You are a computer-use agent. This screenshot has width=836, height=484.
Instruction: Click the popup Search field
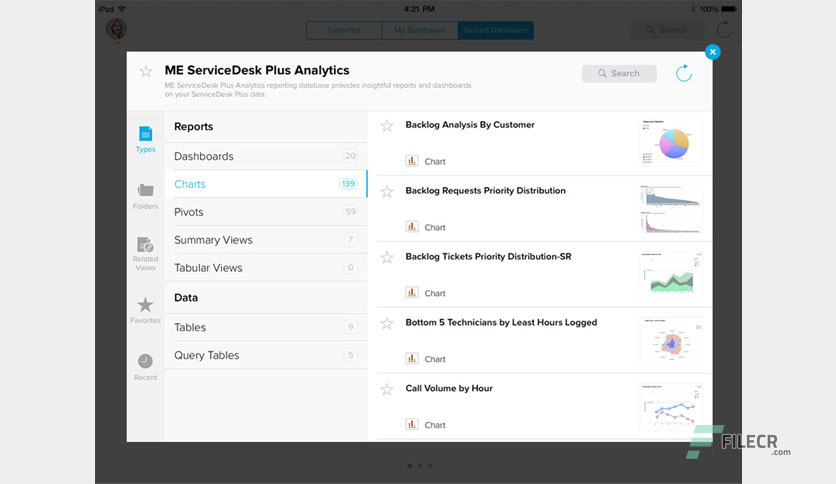click(619, 74)
